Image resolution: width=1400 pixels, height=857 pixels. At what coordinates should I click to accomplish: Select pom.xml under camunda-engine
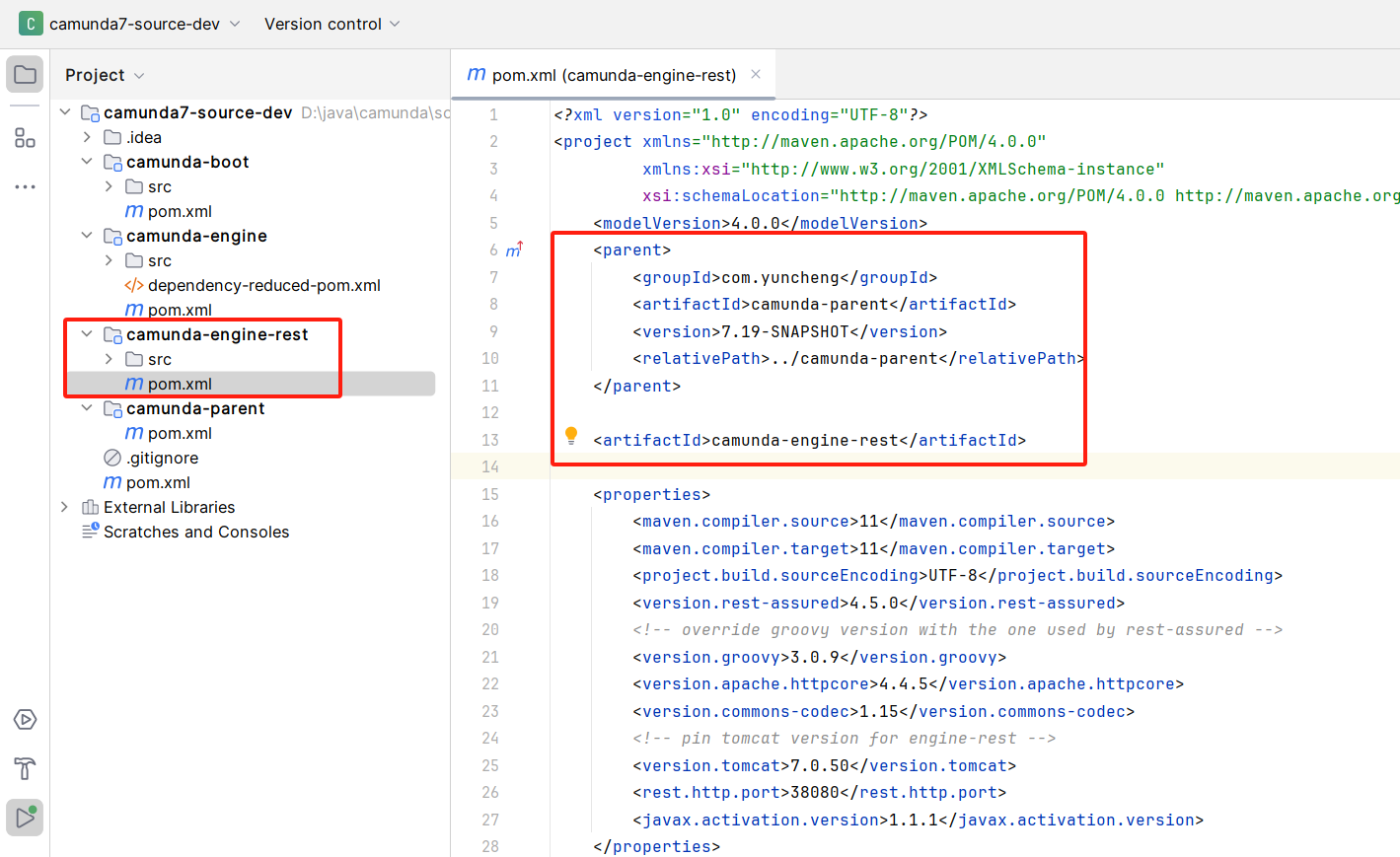[180, 310]
